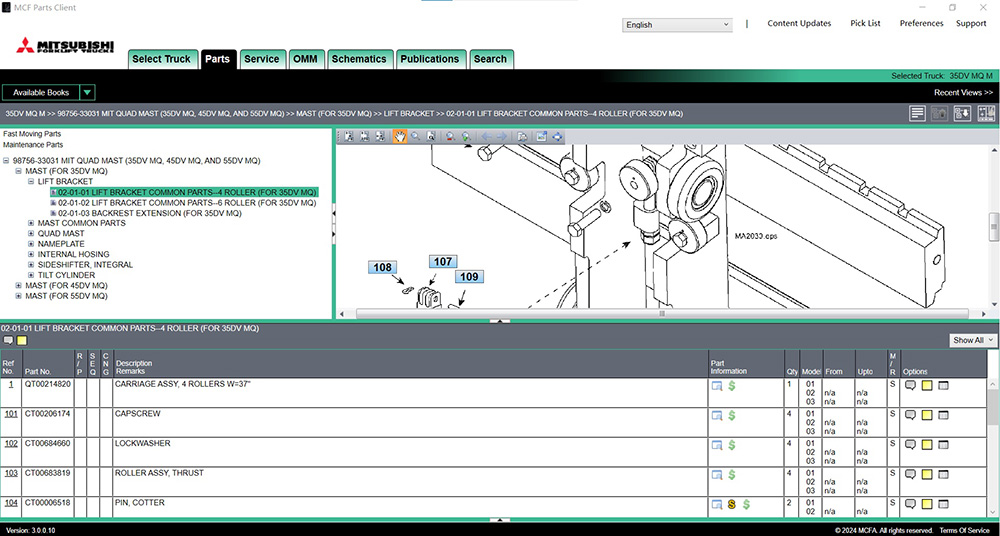The height and width of the screenshot is (536, 1000).
Task: Click the parts table vertical scrollbar down arrow
Action: tap(992, 512)
